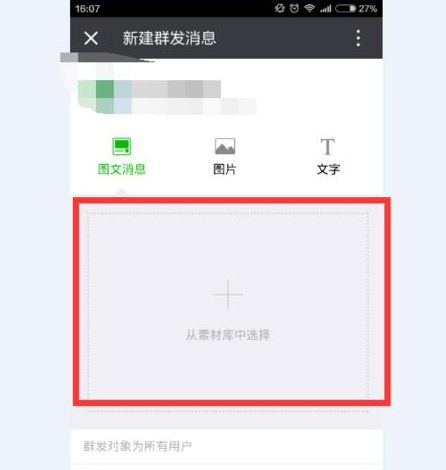Screen dimensions: 446x470
Task: Tap the plus icon to add material
Action: (228, 294)
